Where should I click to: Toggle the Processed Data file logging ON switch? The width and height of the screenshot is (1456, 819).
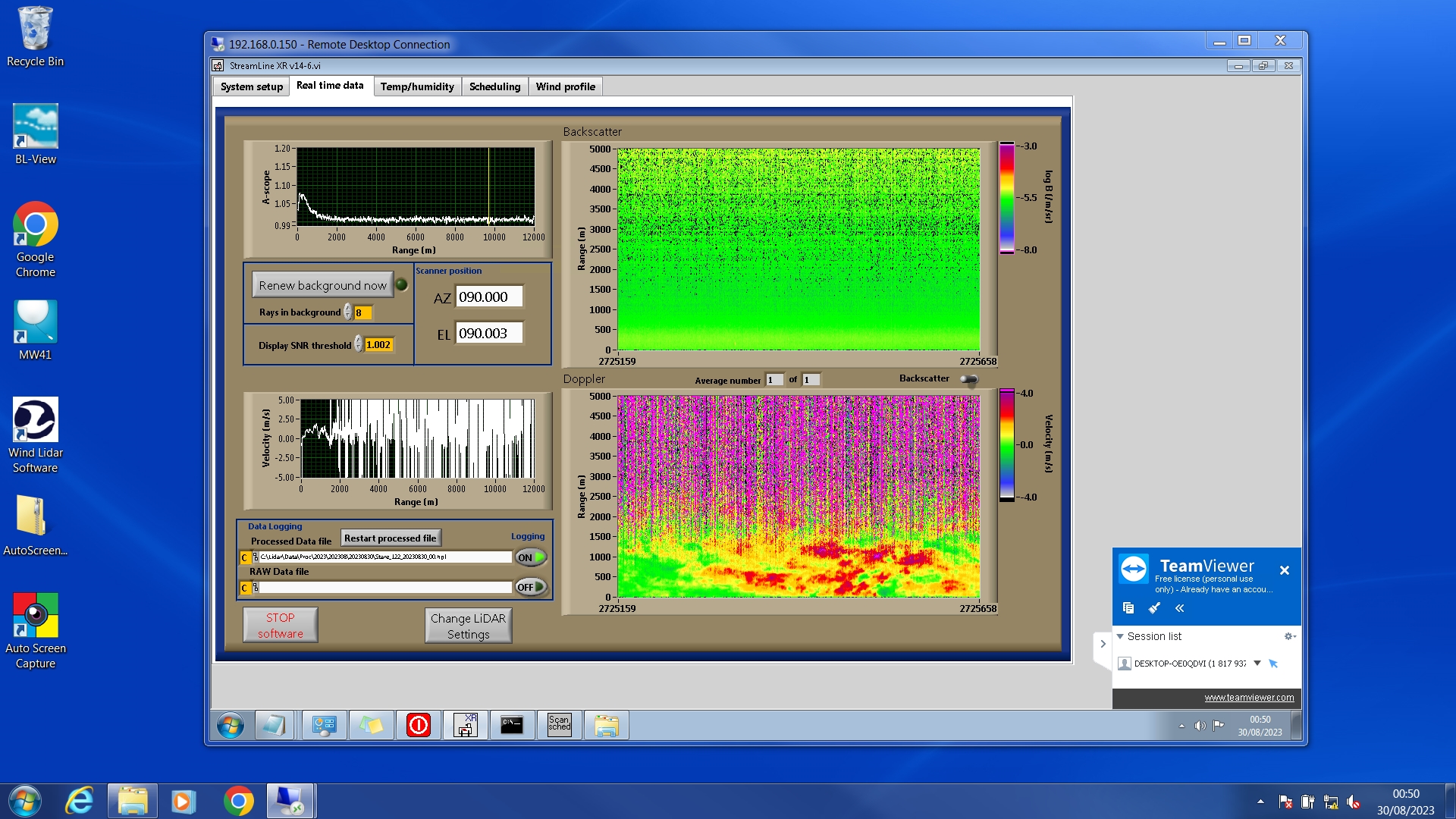click(x=530, y=557)
